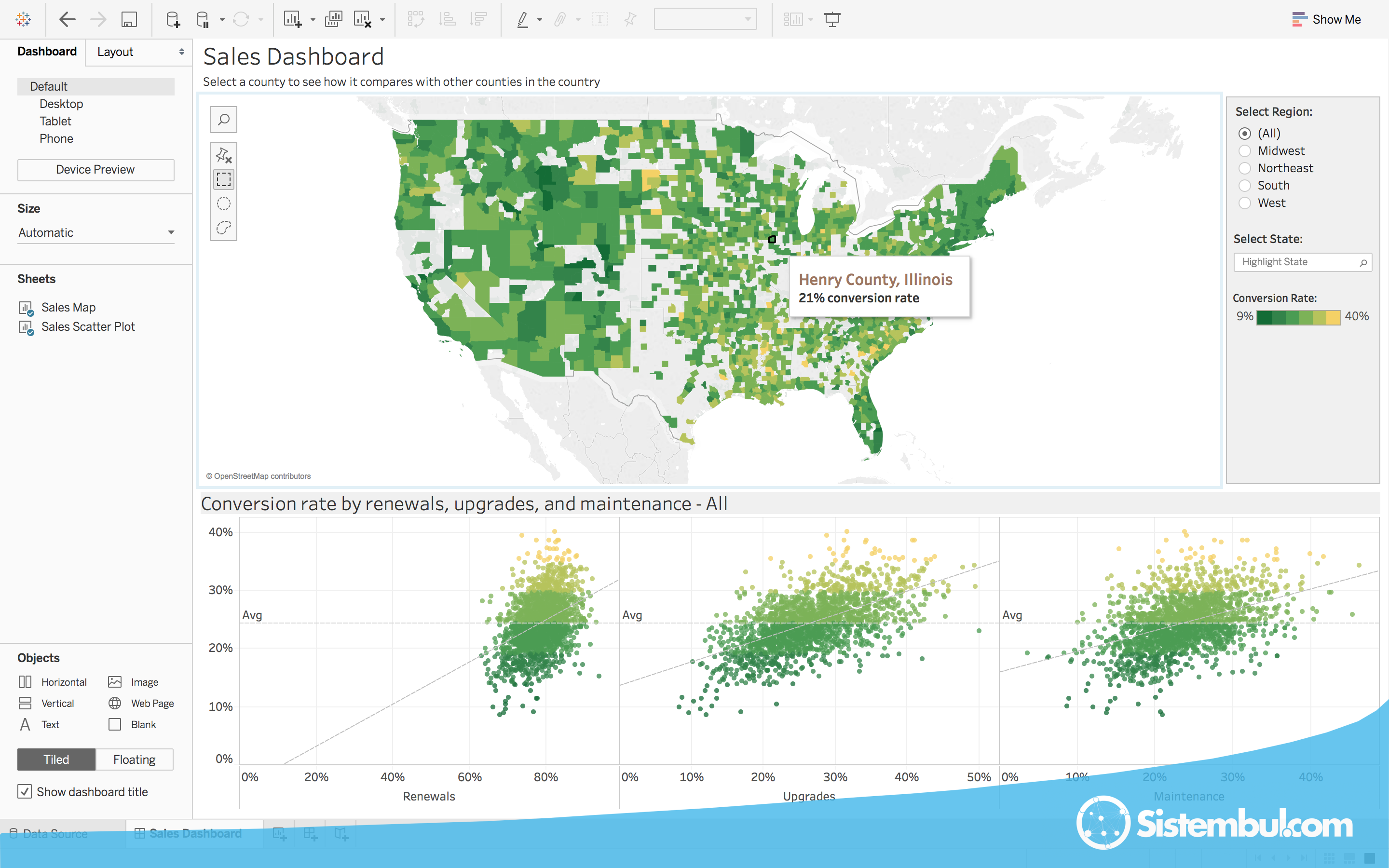Save the workbook with the disk icon

coord(129,19)
